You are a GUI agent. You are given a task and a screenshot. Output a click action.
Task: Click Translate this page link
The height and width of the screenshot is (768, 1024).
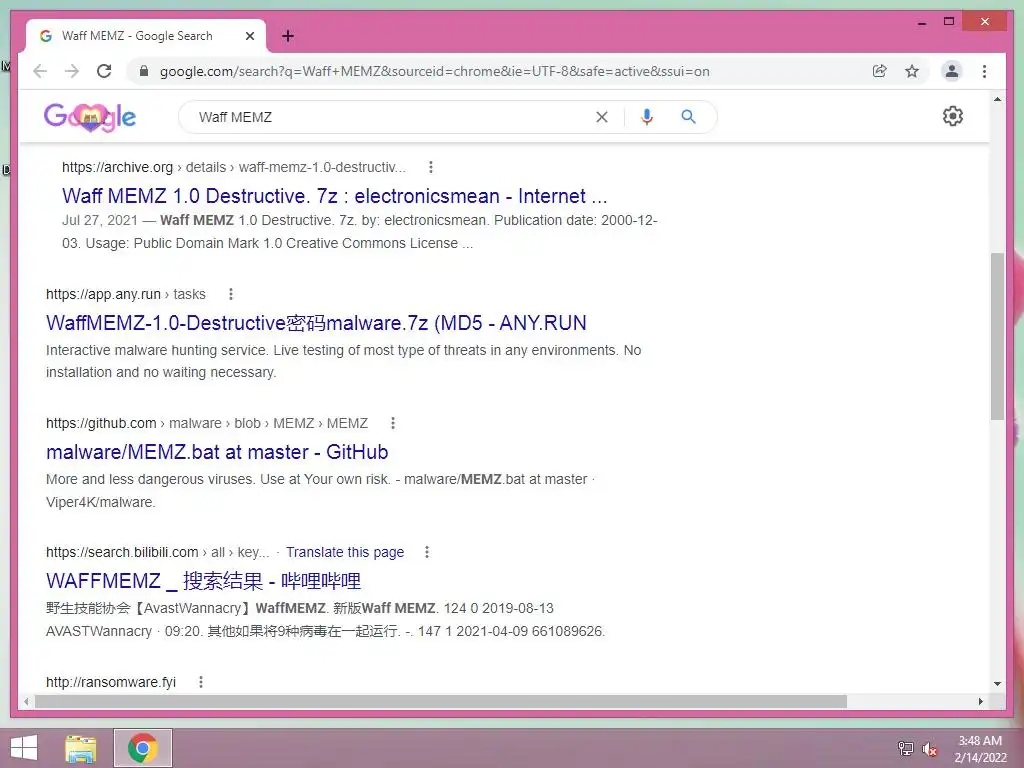345,552
